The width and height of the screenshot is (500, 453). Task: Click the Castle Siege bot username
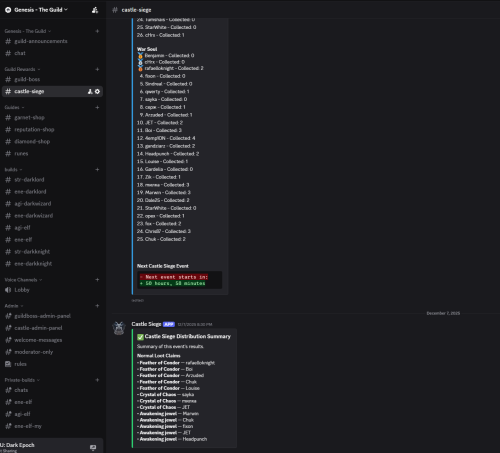point(146,324)
